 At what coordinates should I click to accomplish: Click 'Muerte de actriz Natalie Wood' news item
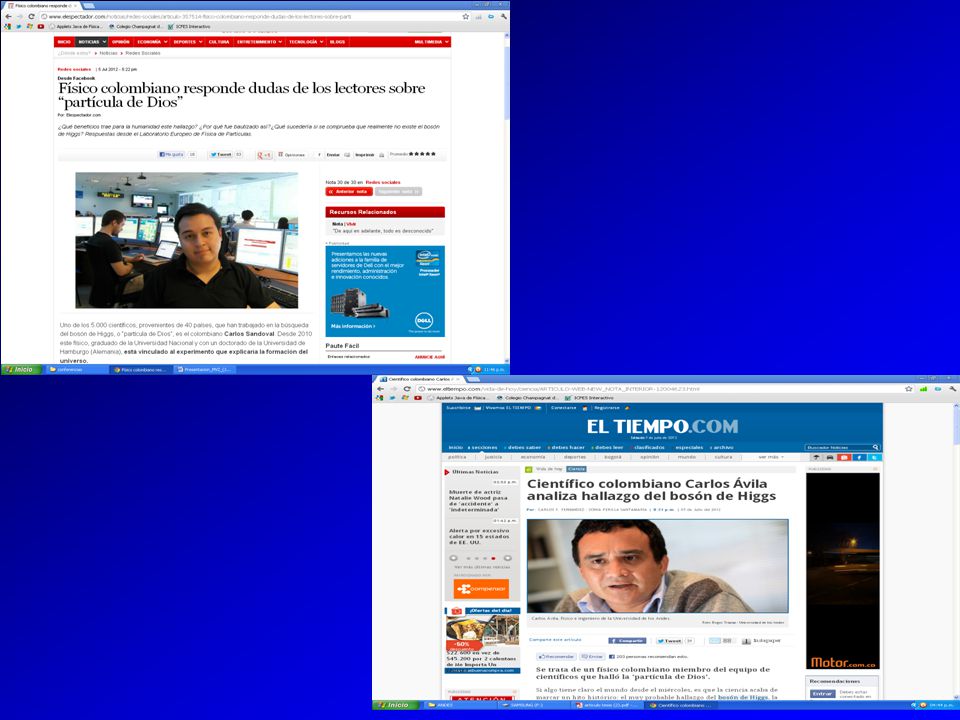(x=478, y=500)
